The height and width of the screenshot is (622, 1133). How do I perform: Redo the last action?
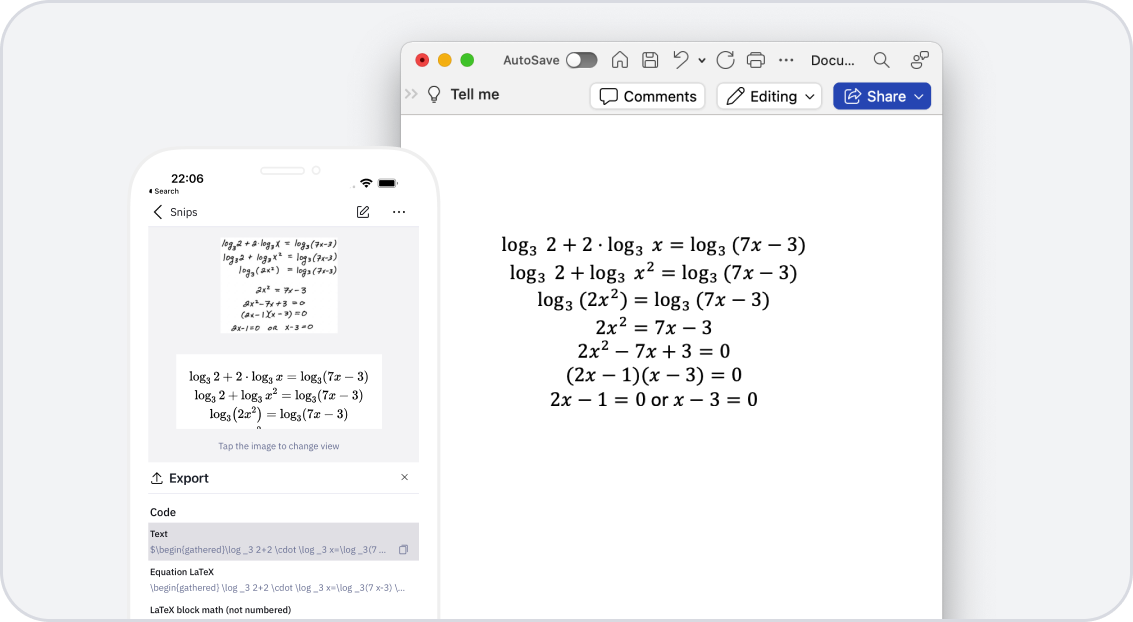(x=725, y=60)
